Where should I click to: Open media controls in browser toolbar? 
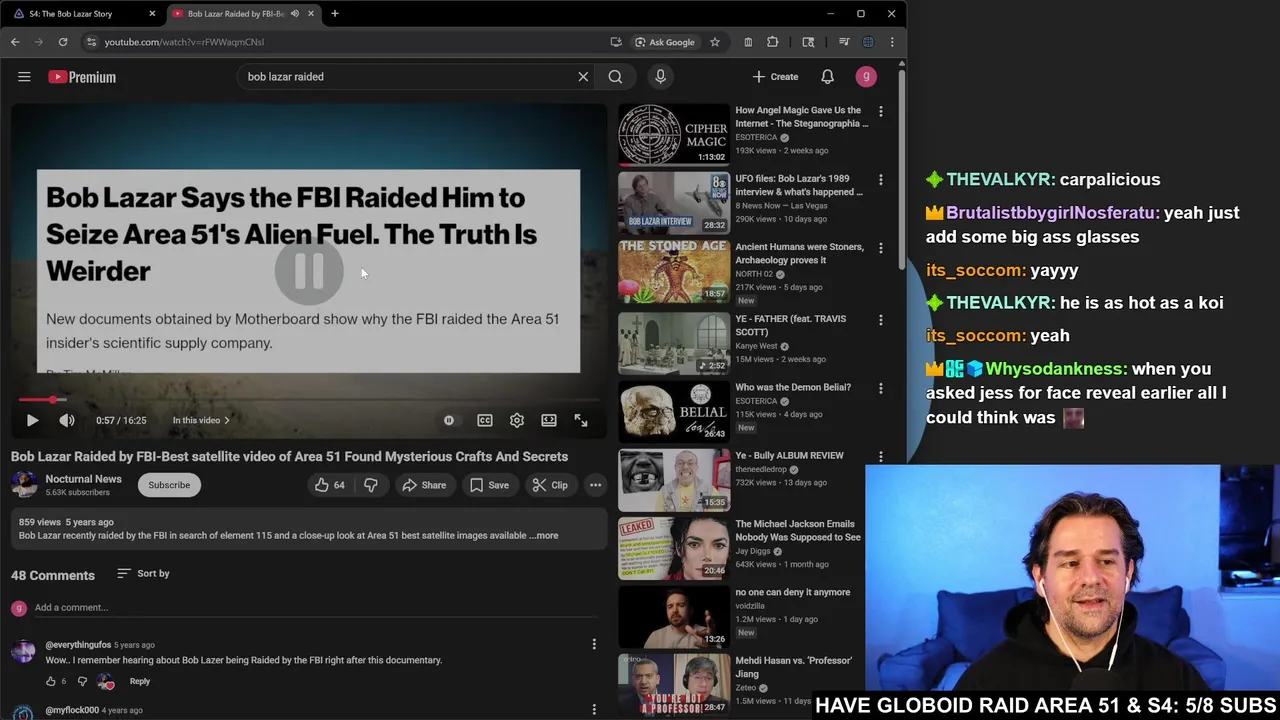(845, 42)
